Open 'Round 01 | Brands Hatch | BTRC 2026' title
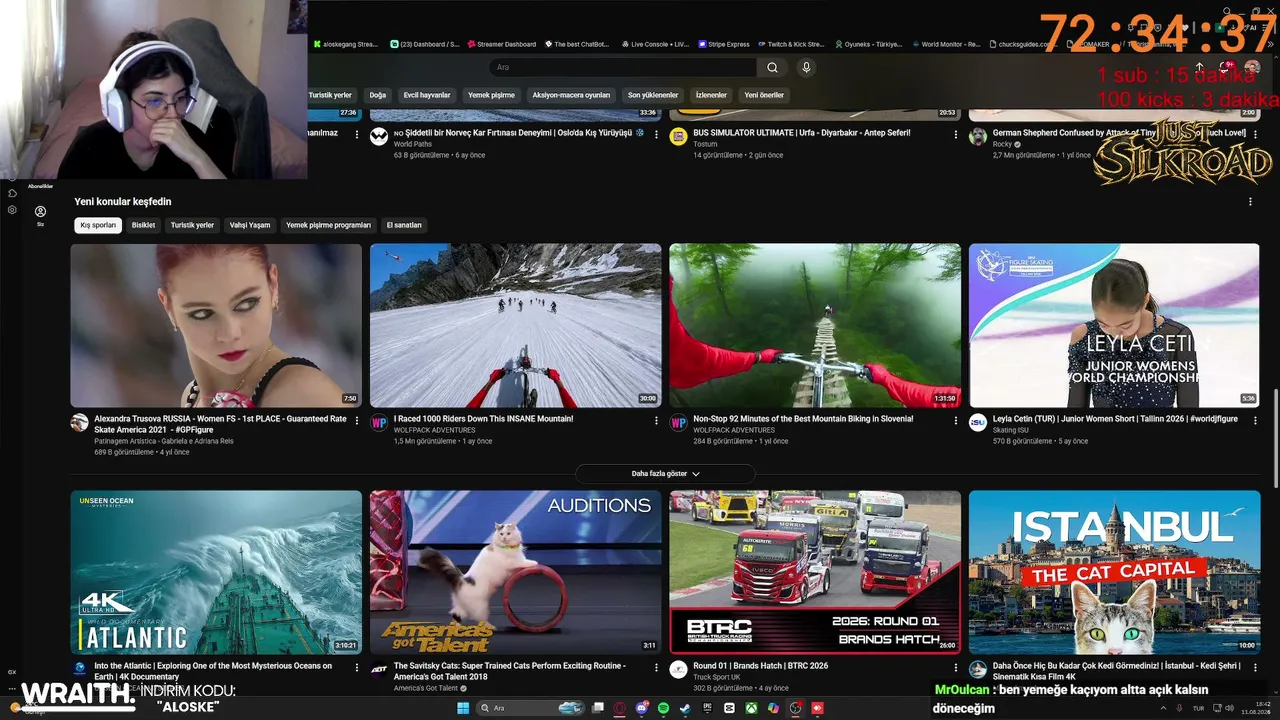1280x720 pixels. 761,666
